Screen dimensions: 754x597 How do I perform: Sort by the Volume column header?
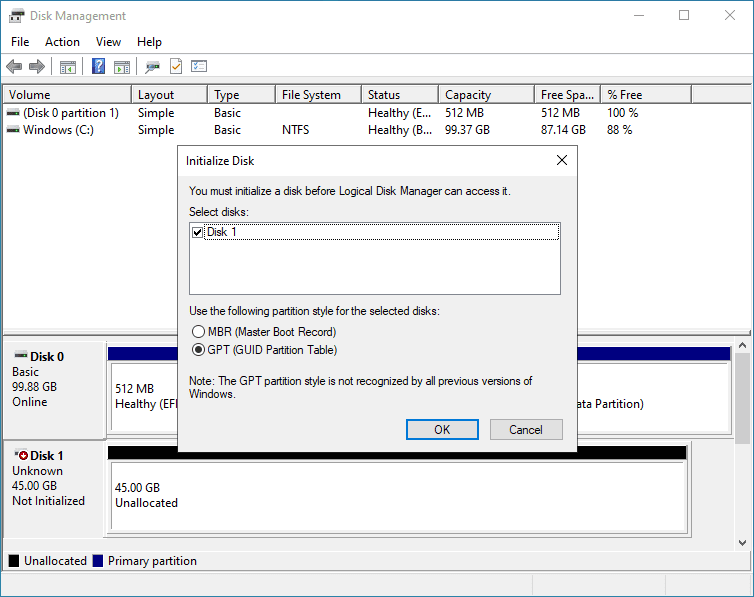tap(67, 95)
